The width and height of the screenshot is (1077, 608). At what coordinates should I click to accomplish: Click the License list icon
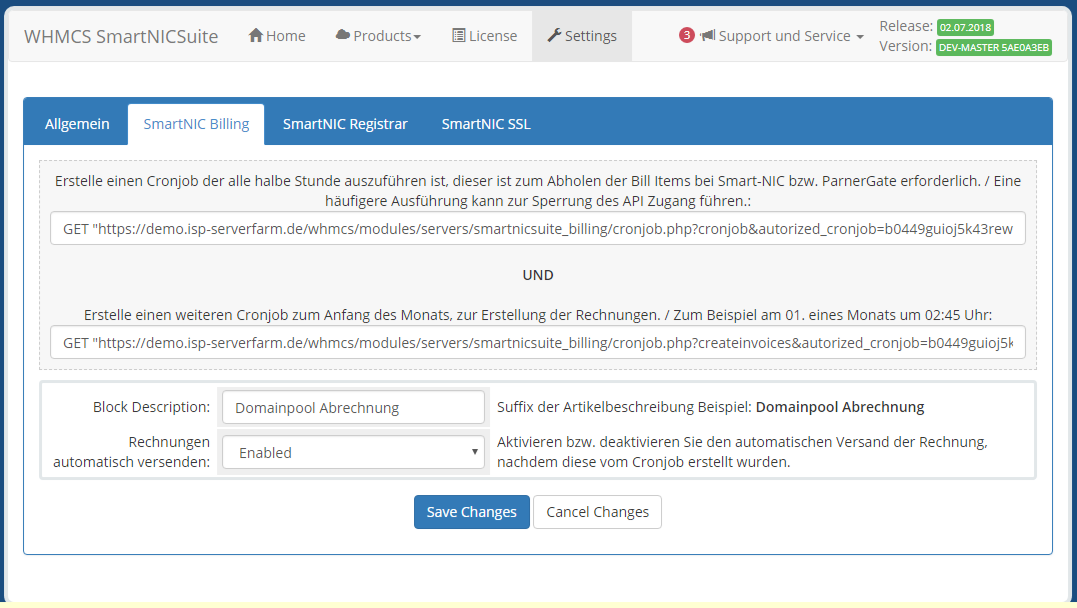458,36
